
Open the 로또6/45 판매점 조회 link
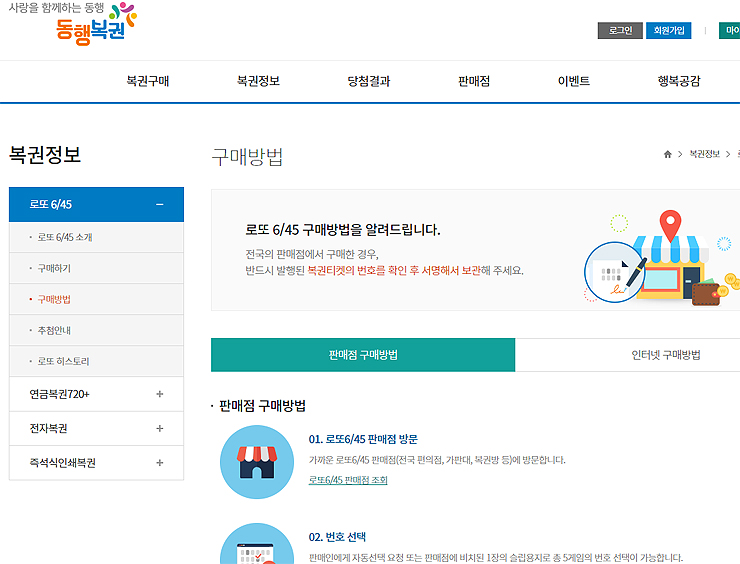click(348, 480)
